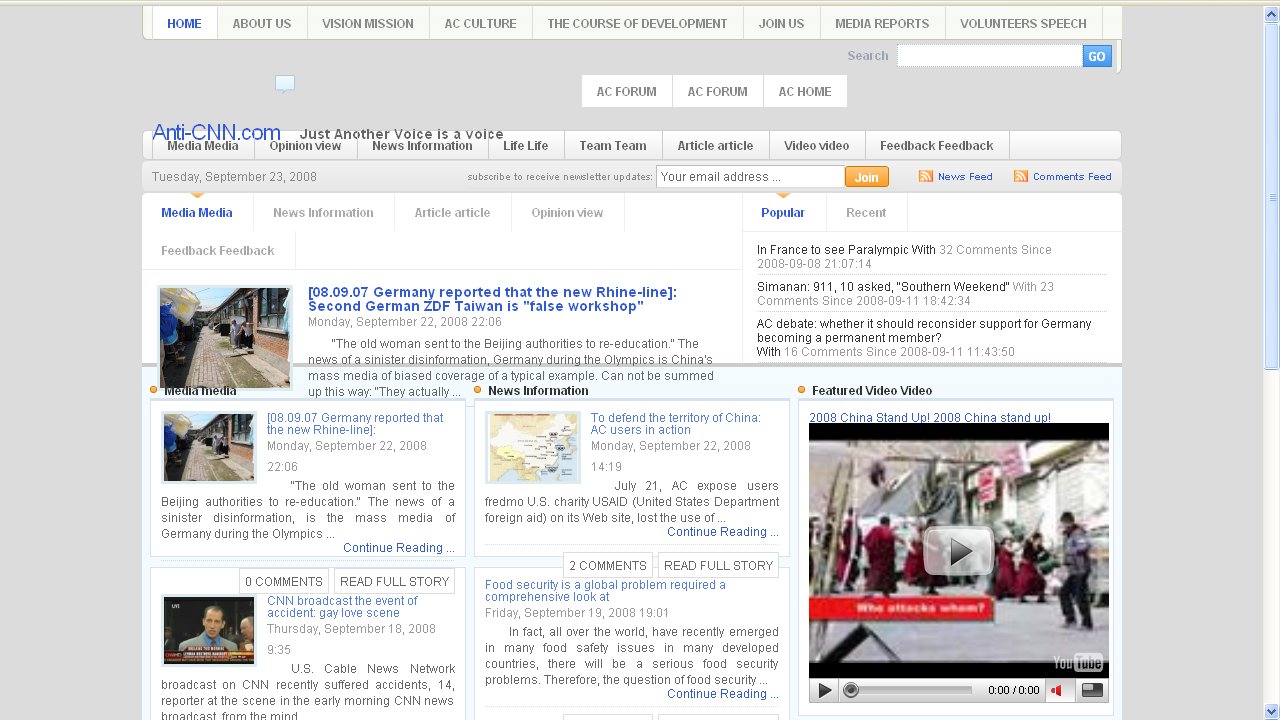This screenshot has width=1280, height=720.
Task: Switch to the Popular tab
Action: tap(783, 212)
